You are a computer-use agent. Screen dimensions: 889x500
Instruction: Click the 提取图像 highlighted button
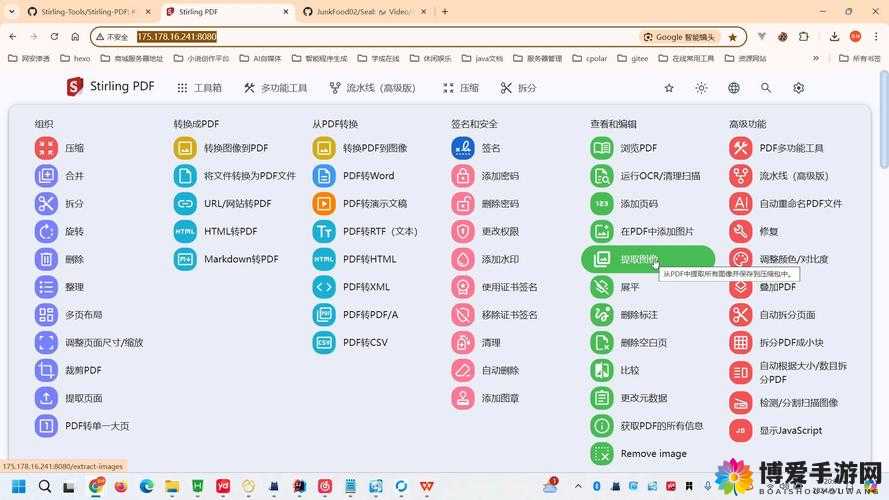648,259
